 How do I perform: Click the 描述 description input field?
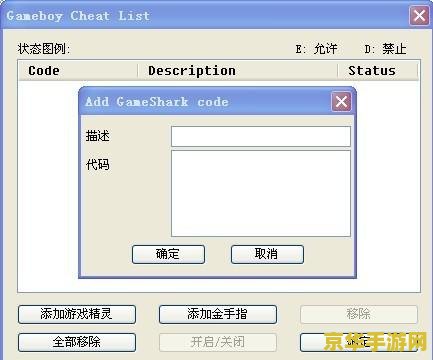point(261,136)
